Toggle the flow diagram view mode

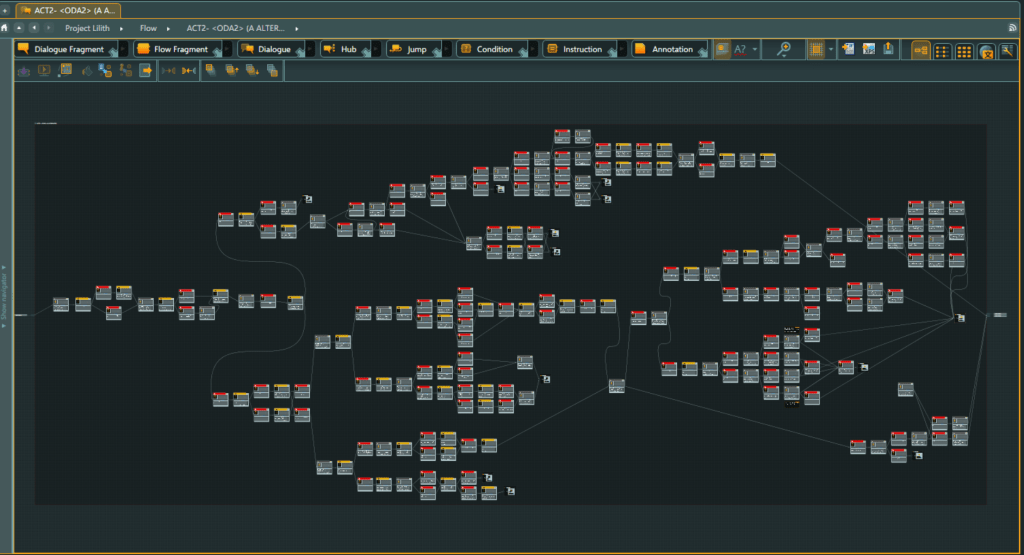click(x=920, y=50)
